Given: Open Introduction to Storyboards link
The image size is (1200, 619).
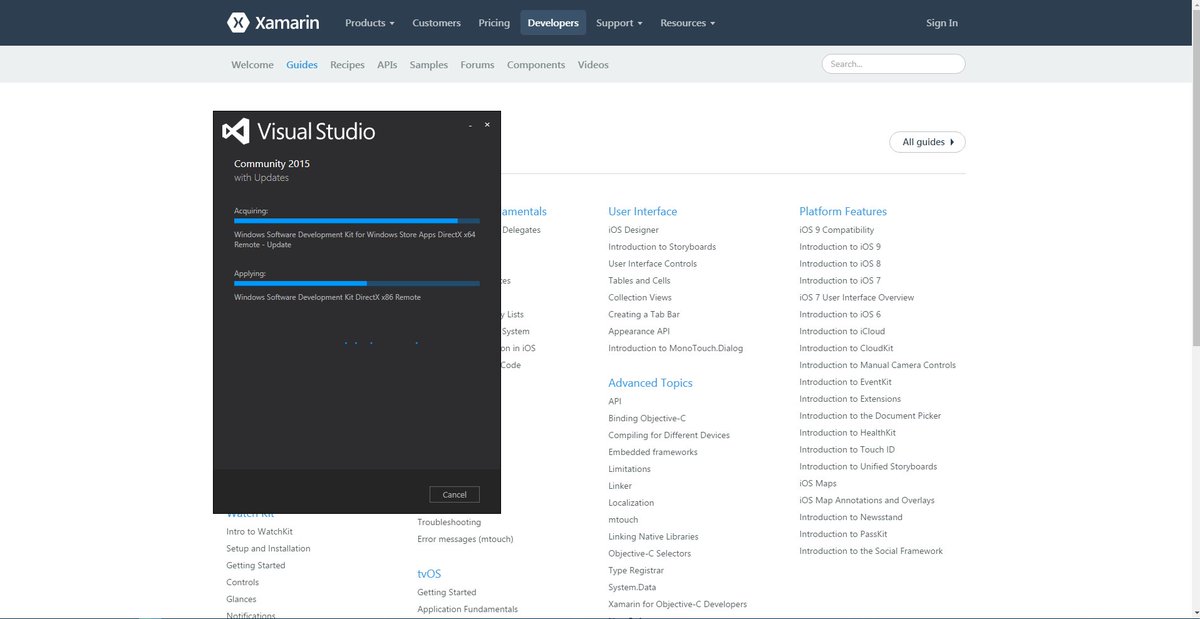Looking at the screenshot, I should pyautogui.click(x=662, y=247).
